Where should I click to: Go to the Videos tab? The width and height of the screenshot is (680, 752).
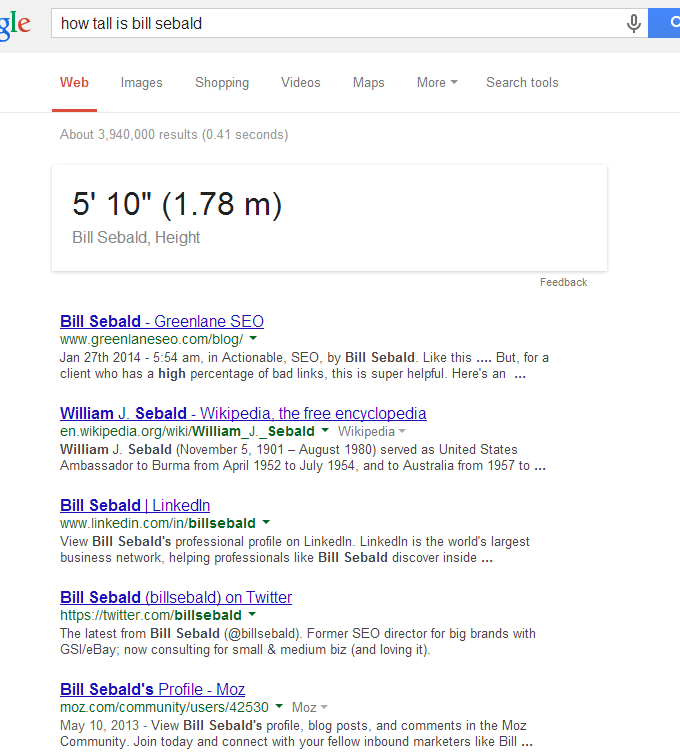301,82
